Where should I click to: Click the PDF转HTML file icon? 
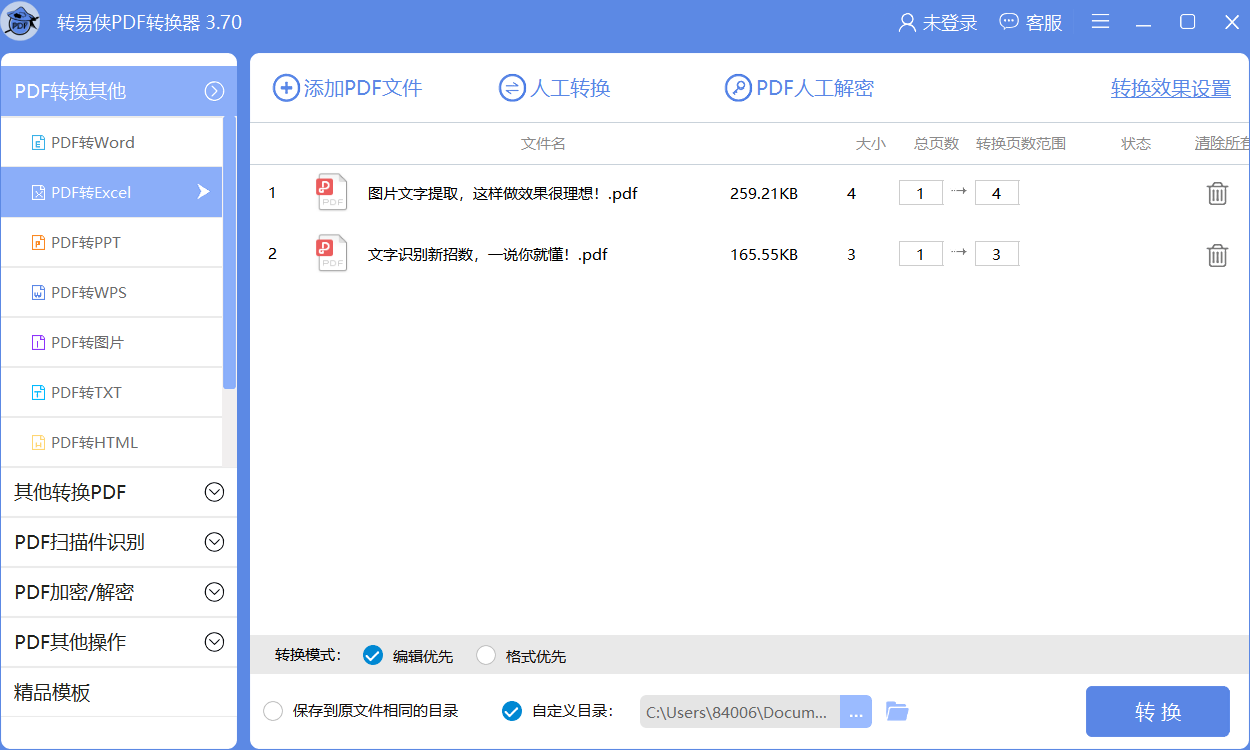(x=39, y=443)
